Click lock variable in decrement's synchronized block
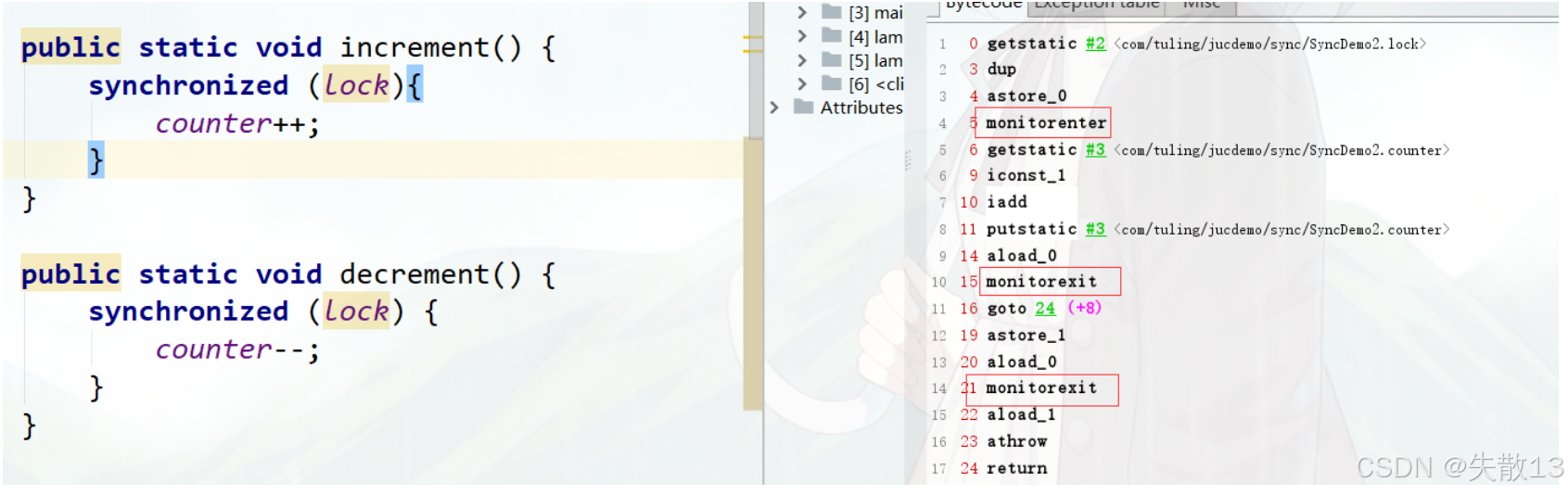This screenshot has width=1568, height=495. pos(356,311)
